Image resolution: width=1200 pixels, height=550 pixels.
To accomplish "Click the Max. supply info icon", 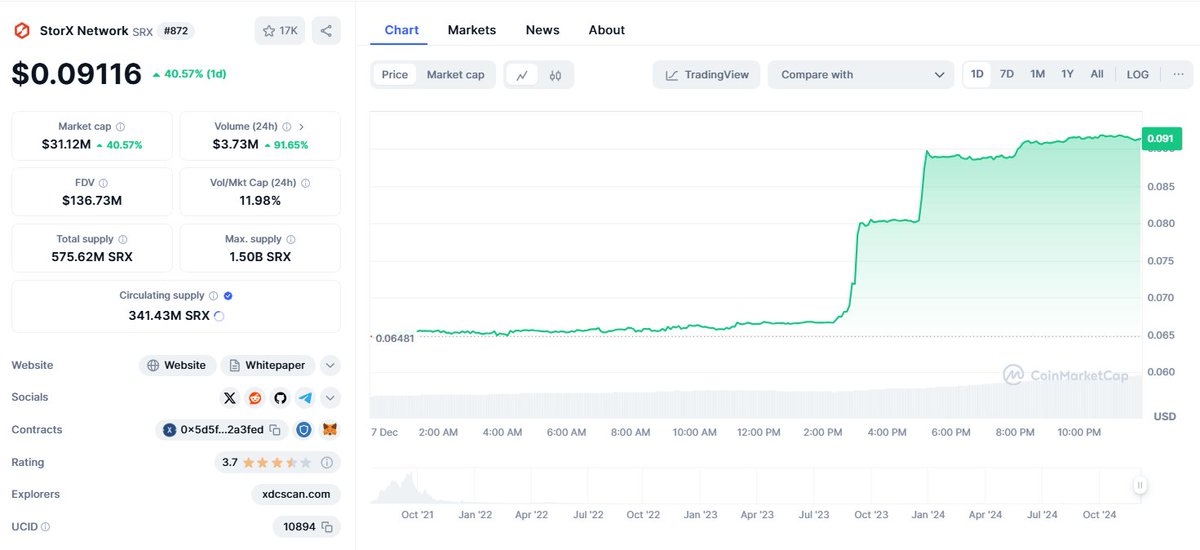I will point(290,239).
